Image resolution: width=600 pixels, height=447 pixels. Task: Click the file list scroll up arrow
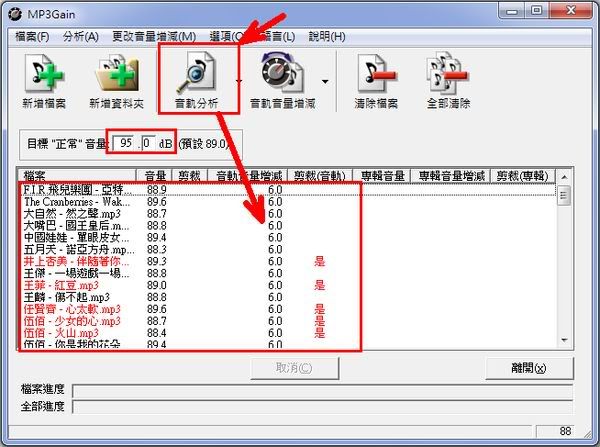564,177
